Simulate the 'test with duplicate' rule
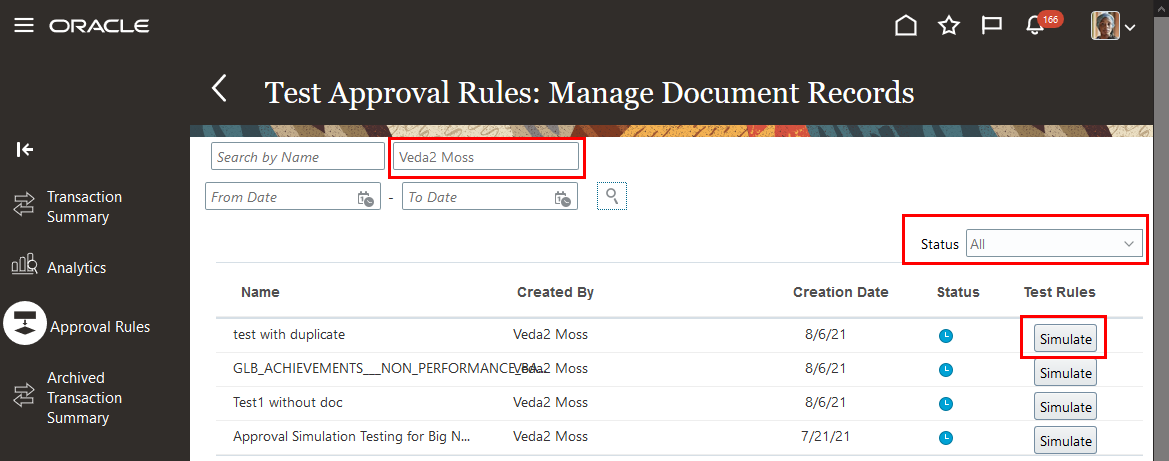Image resolution: width=1169 pixels, height=461 pixels. coord(1065,339)
